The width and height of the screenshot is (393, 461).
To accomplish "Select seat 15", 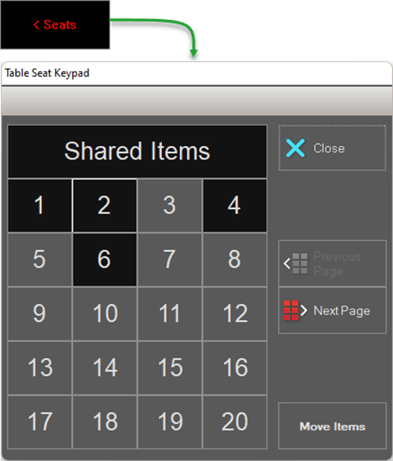I will click(169, 368).
